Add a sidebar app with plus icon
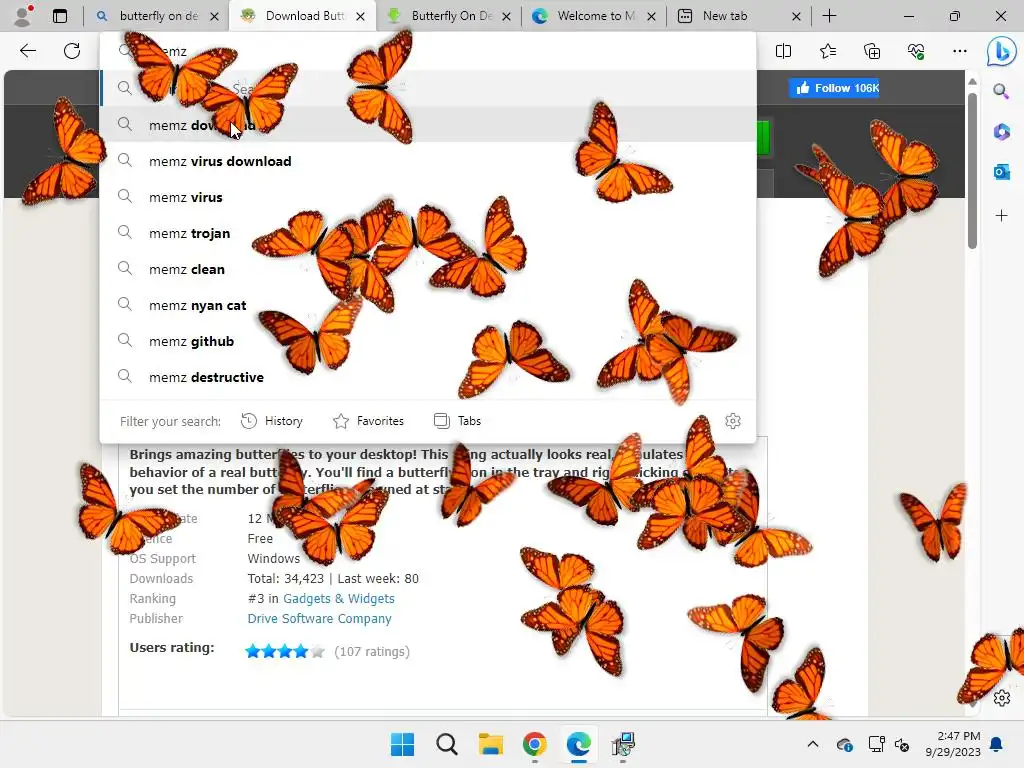 pos(1001,216)
